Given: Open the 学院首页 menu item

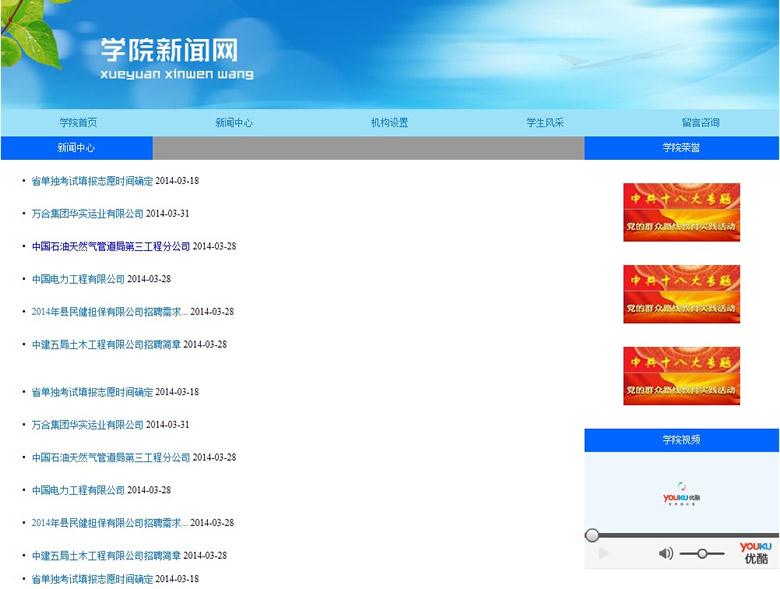Looking at the screenshot, I should click(78, 123).
